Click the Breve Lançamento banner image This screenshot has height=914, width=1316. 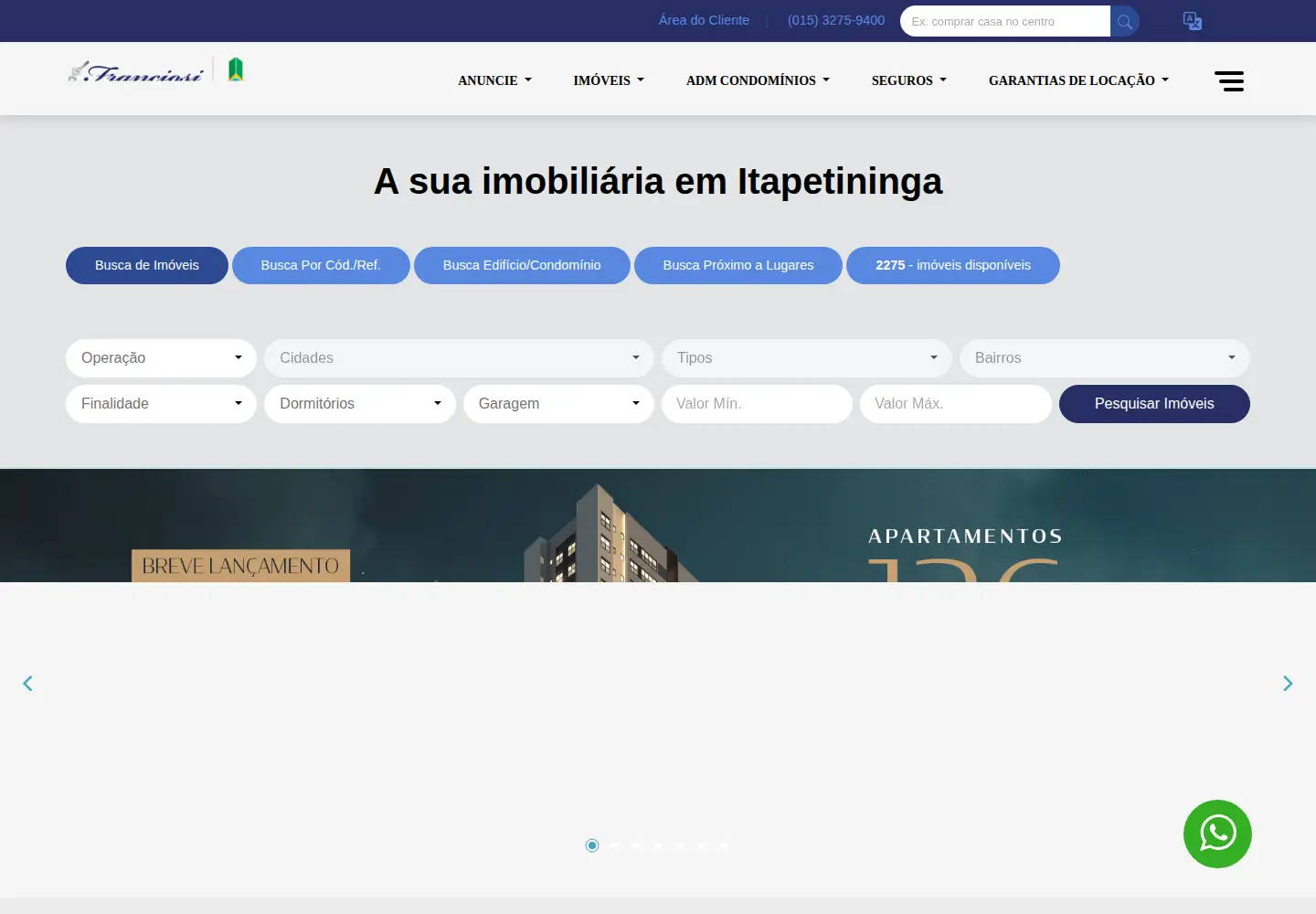(658, 526)
